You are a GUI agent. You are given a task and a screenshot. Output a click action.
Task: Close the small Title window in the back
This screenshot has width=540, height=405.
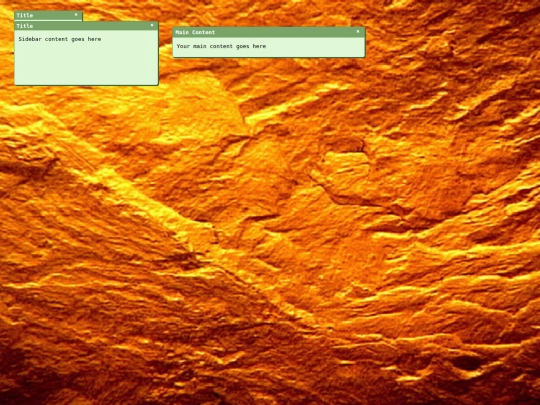(x=76, y=15)
